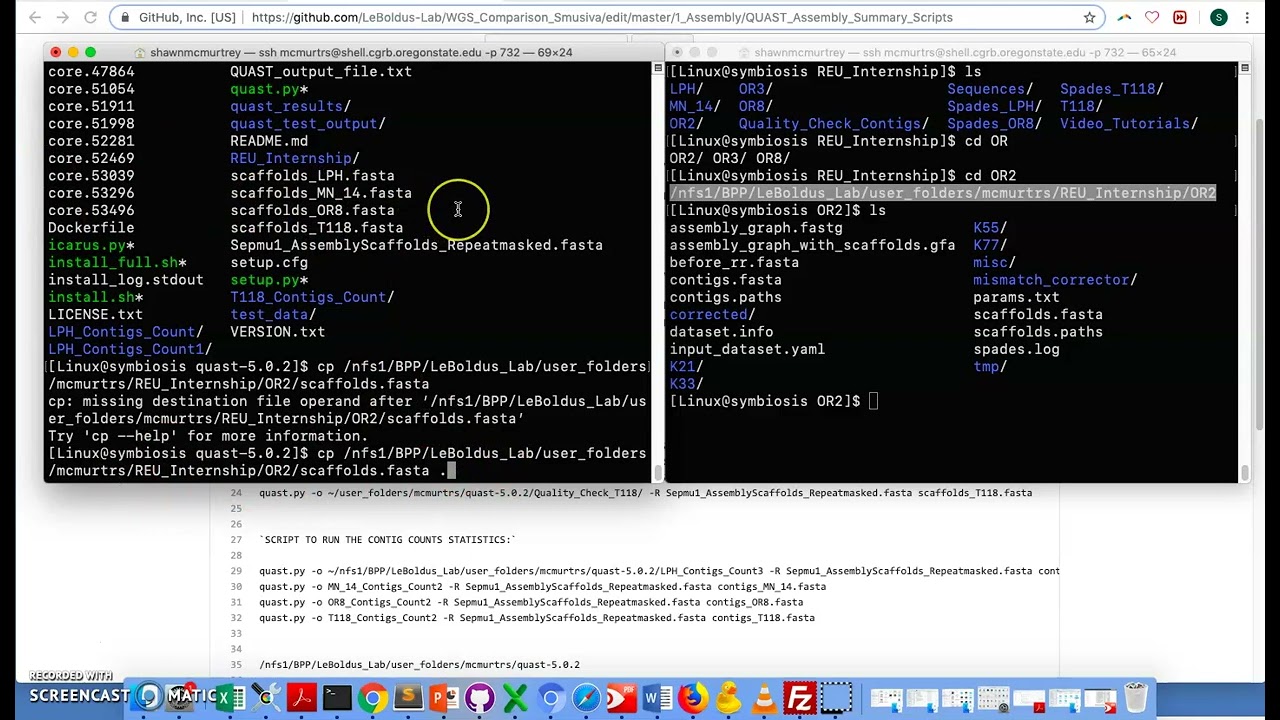Click scaffolds.fasta in right terminal listing
The image size is (1280, 720).
click(x=1038, y=315)
